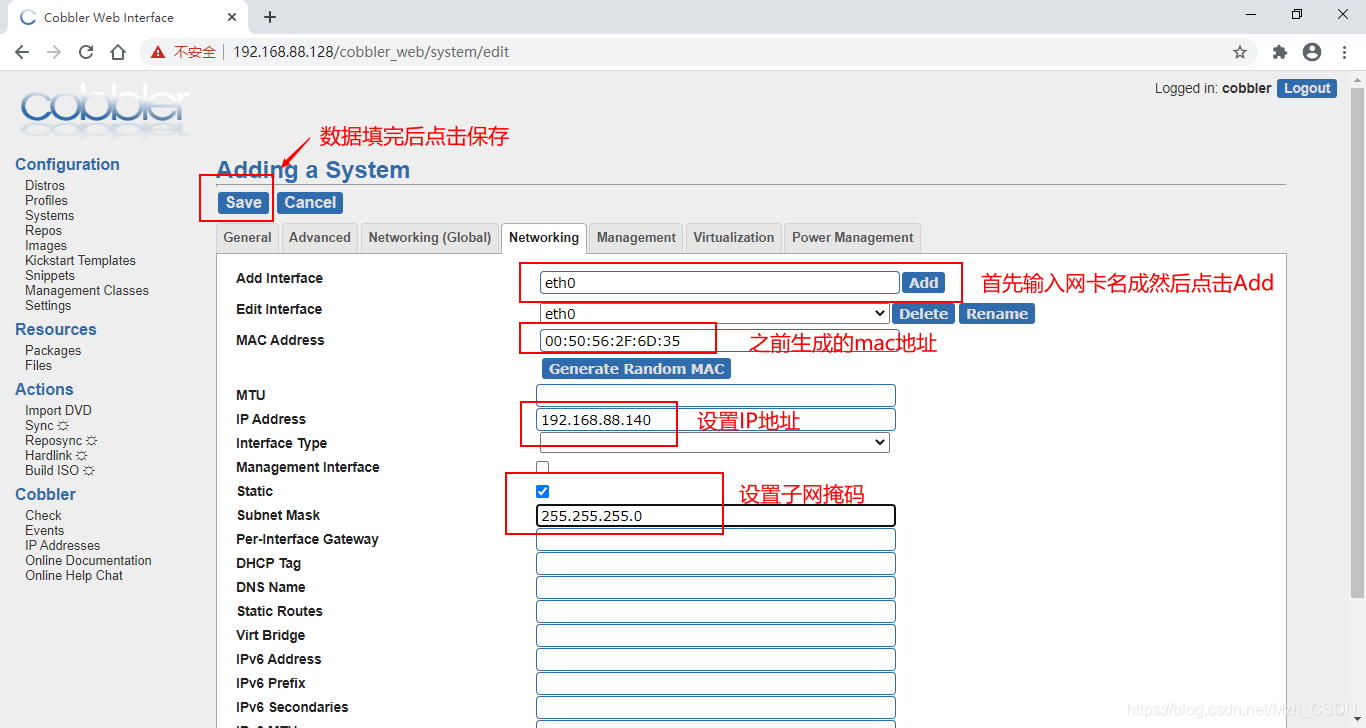Cancel adding the system

(310, 202)
